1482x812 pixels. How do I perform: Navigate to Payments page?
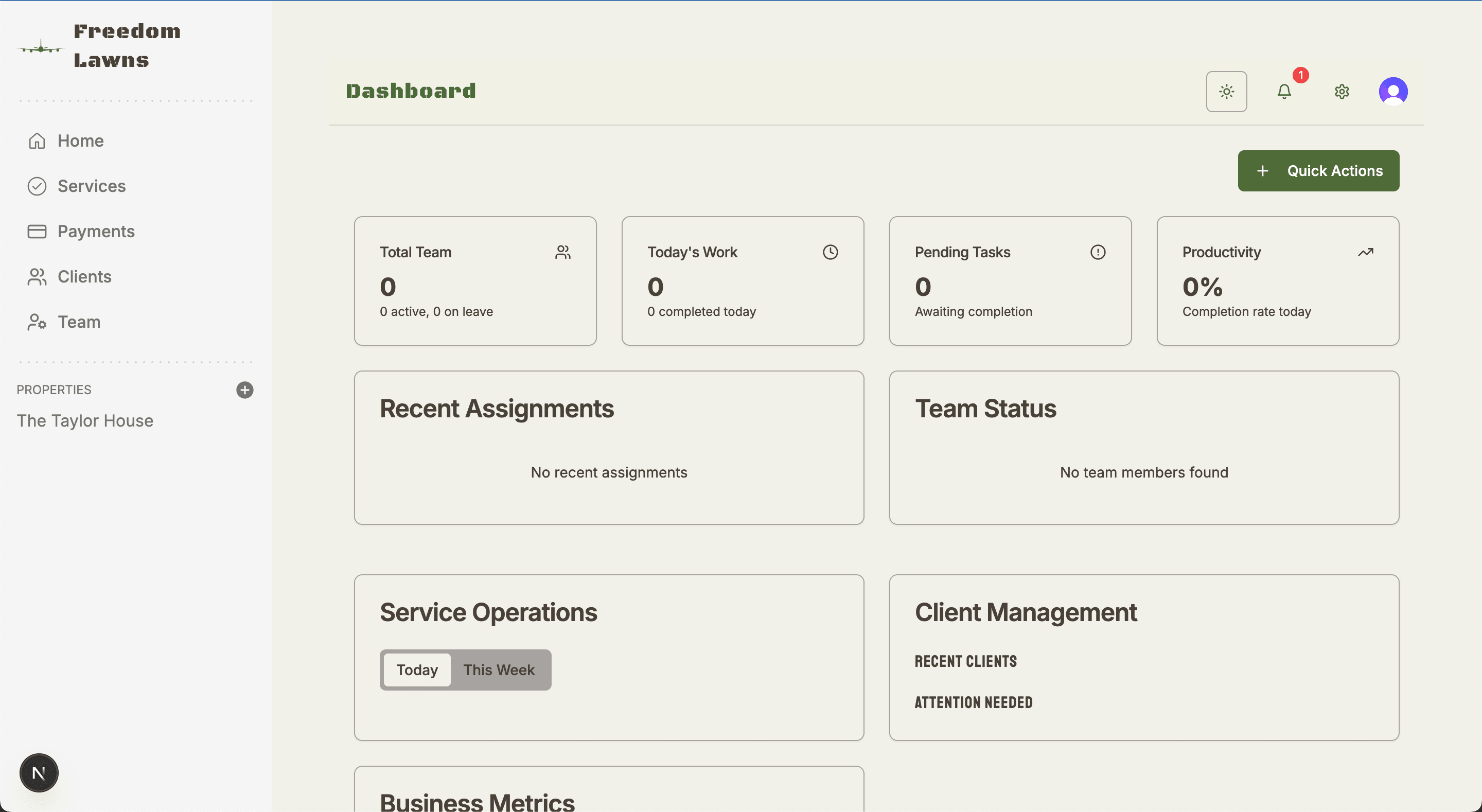pos(96,232)
